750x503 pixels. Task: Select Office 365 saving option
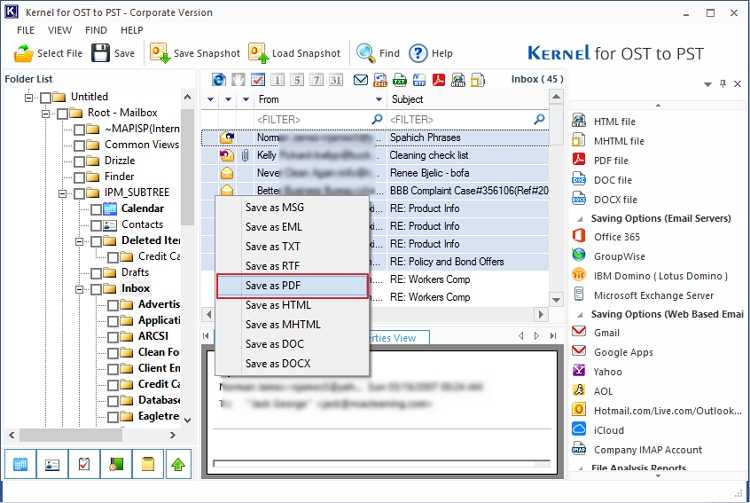(617, 237)
